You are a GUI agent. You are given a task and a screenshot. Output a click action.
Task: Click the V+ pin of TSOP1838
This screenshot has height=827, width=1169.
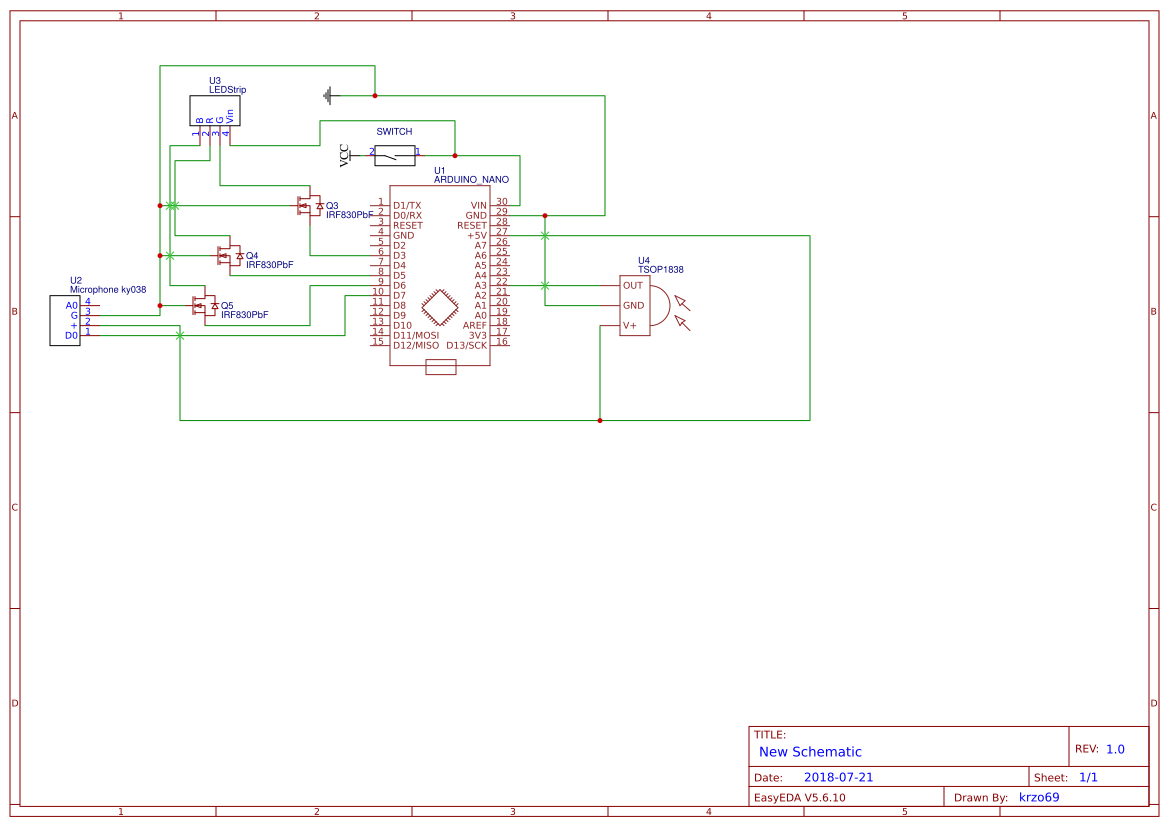click(630, 326)
